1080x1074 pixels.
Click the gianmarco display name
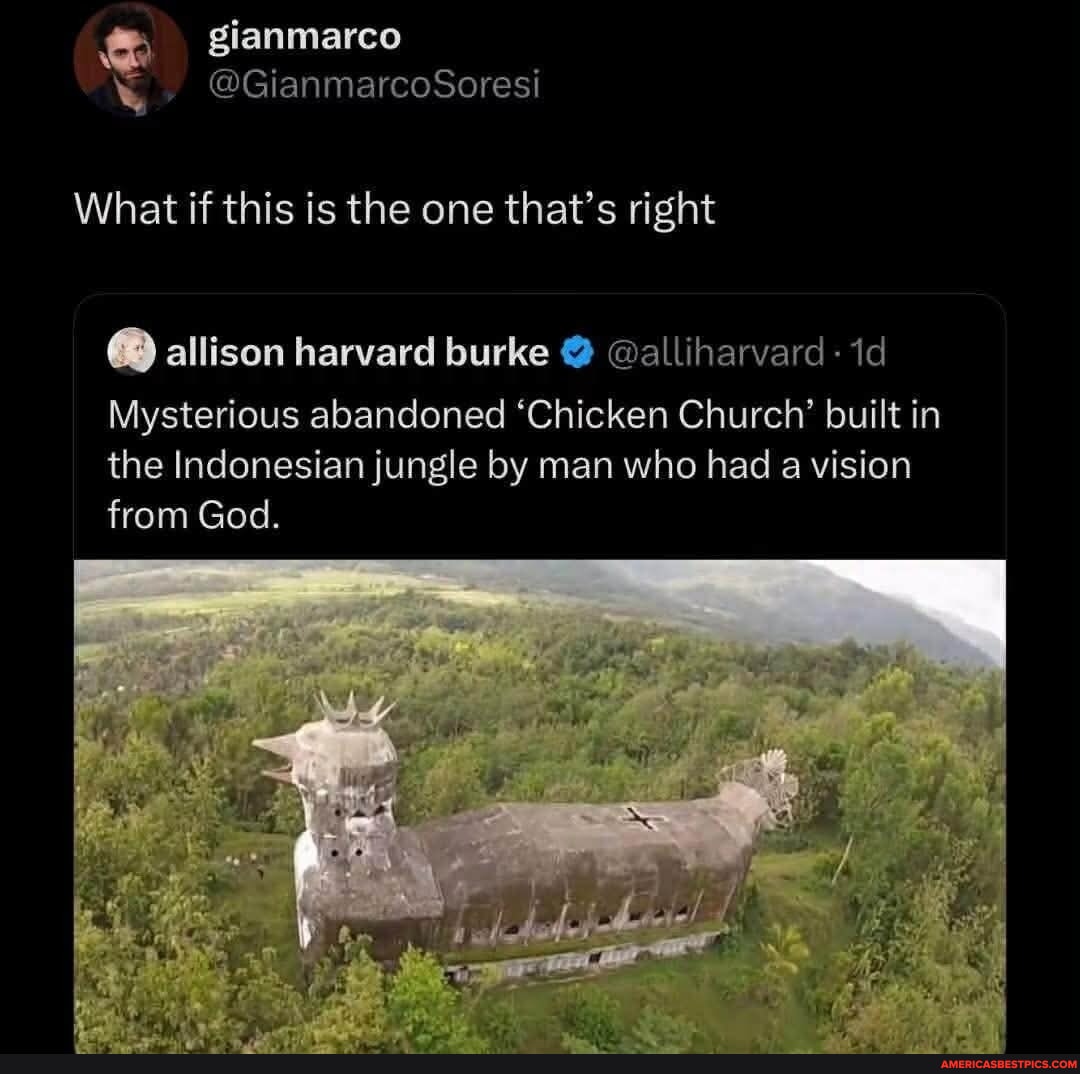[x=304, y=36]
